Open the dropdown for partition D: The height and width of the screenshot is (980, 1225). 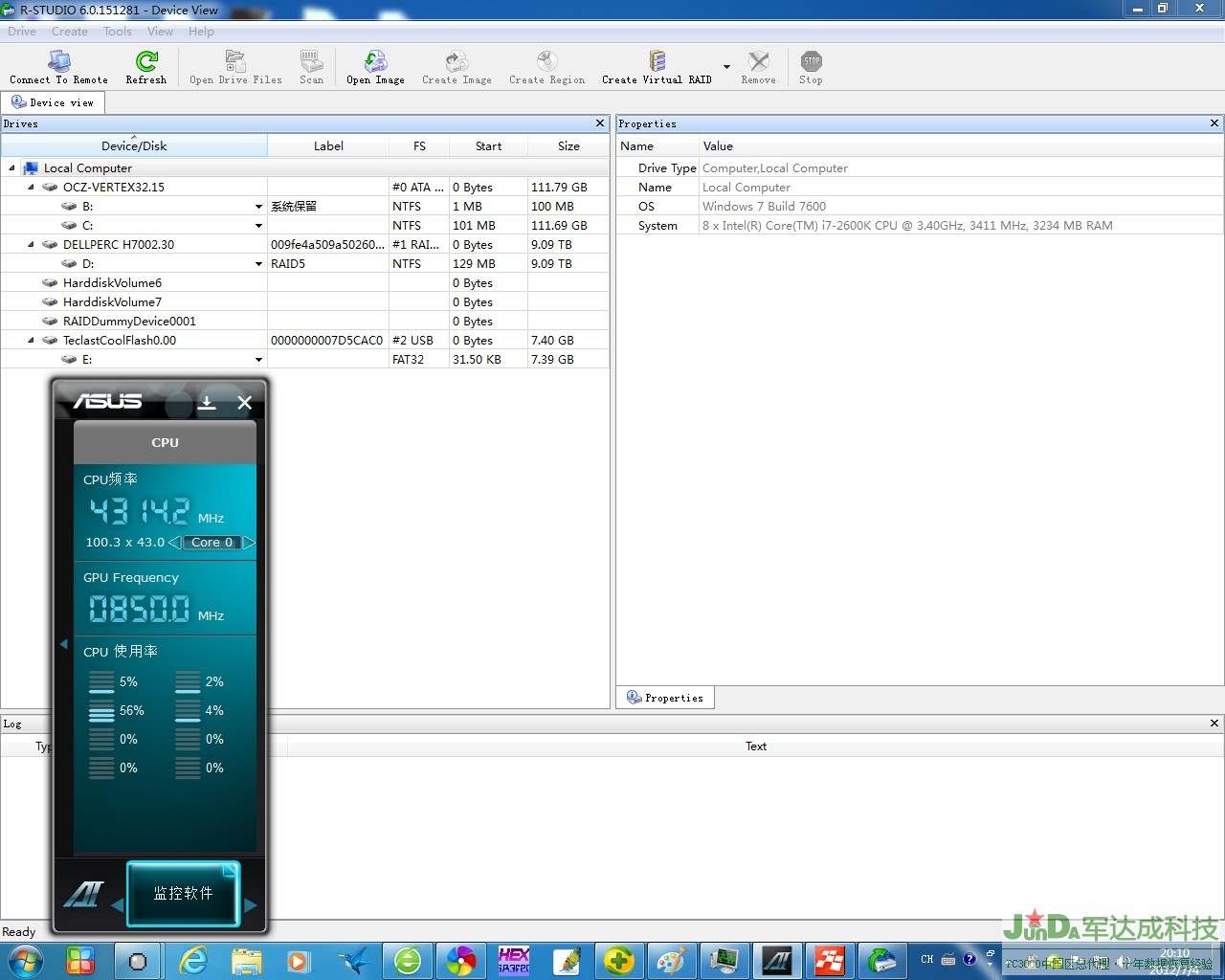click(x=258, y=264)
